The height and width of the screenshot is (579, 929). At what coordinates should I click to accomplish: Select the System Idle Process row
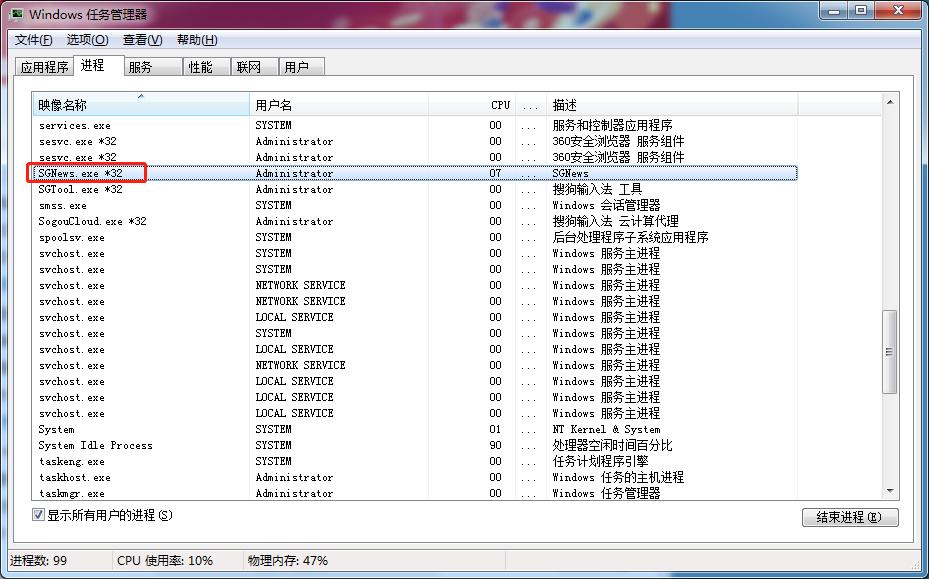click(415, 445)
